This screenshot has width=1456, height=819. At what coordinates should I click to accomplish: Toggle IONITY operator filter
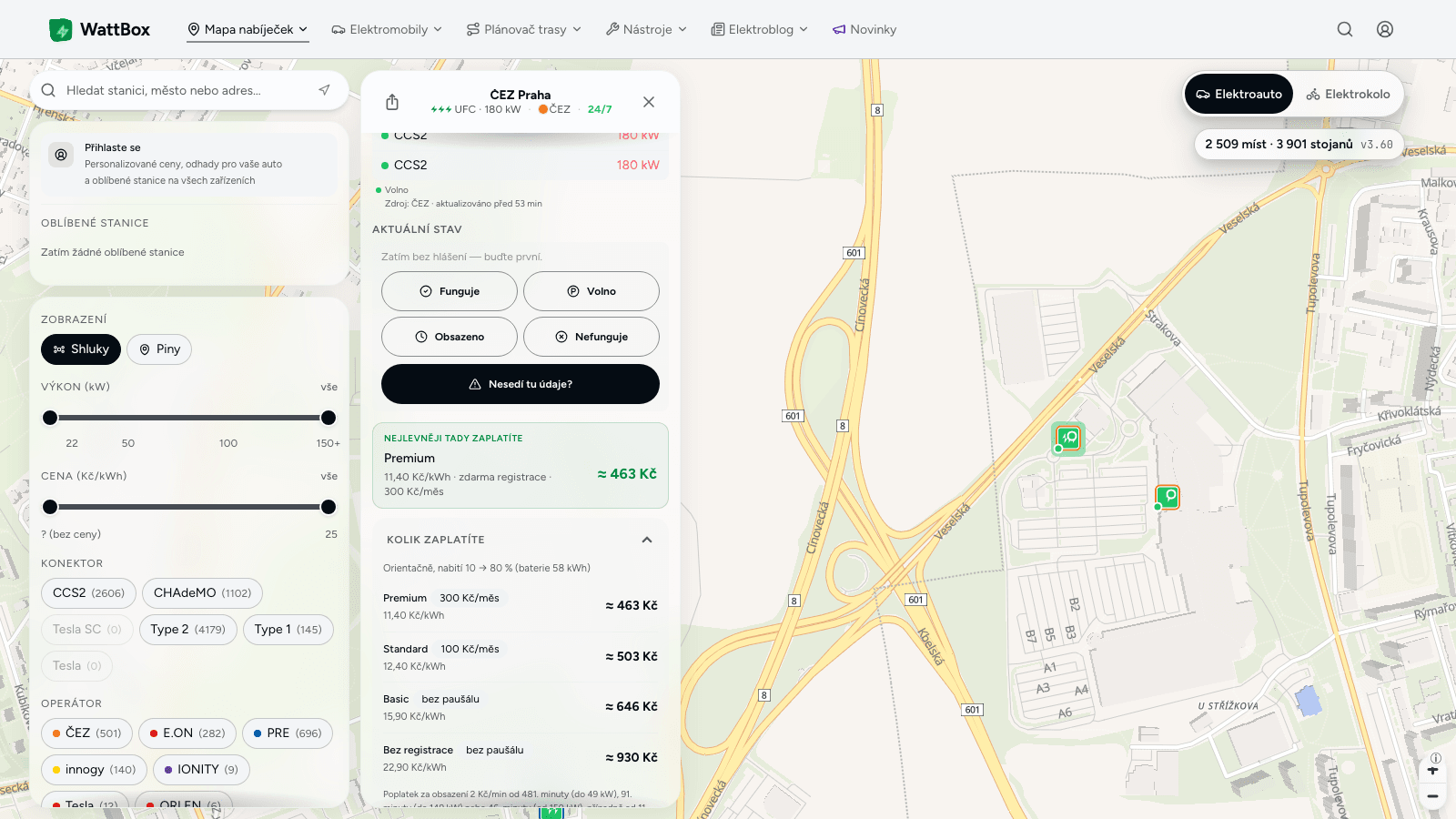pos(201,770)
